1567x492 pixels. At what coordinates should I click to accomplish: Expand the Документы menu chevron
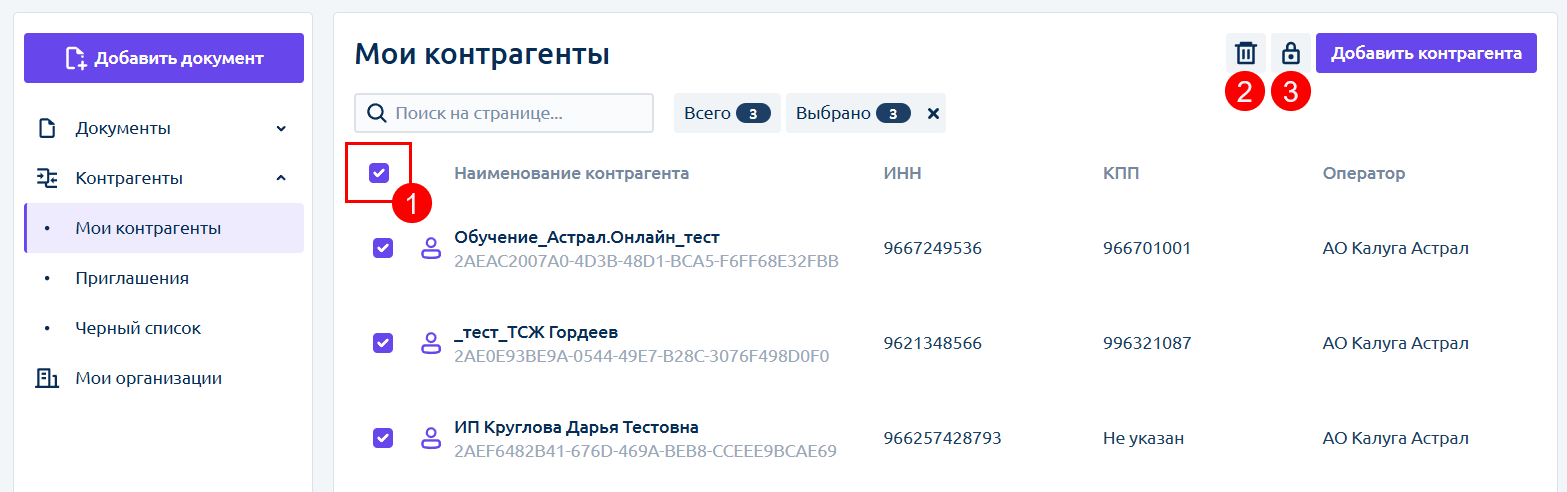[281, 128]
